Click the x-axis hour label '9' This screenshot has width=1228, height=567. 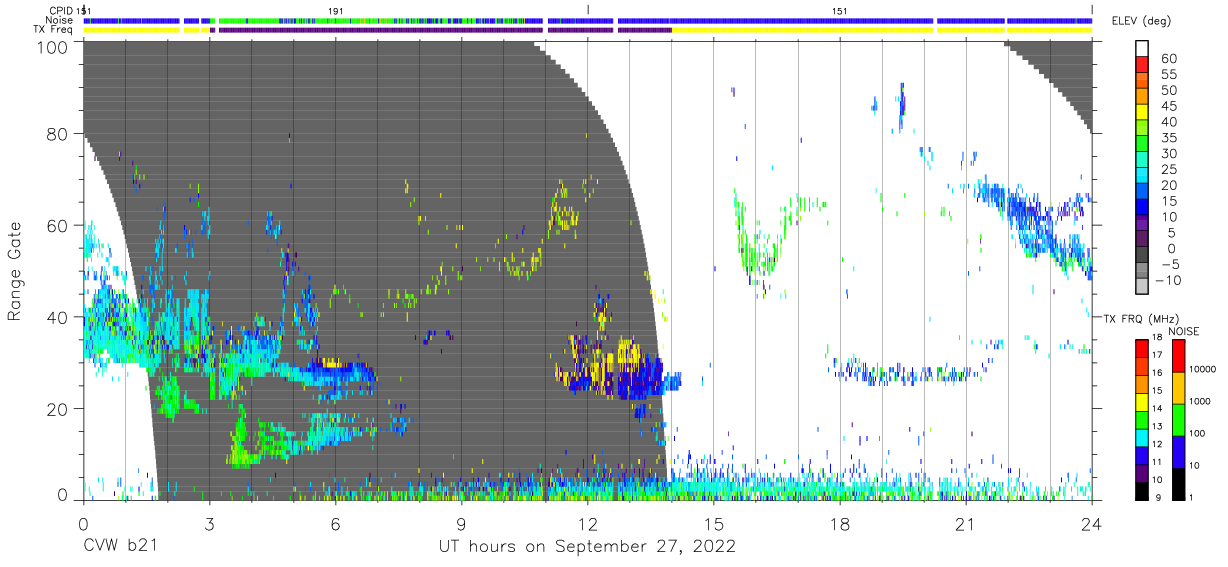point(461,523)
